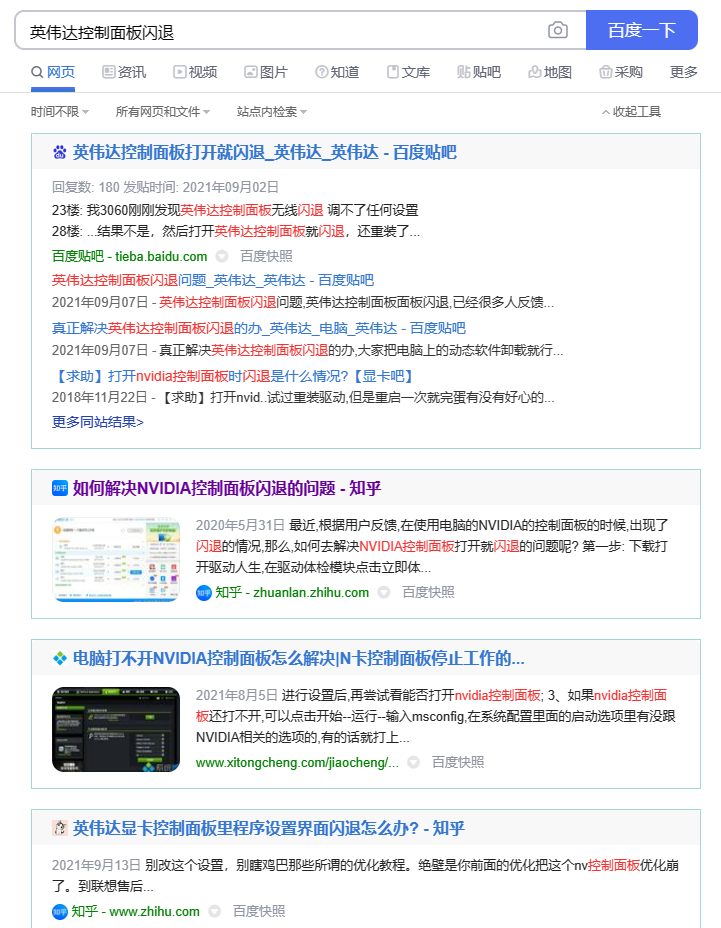
Task: Open the 采购 tab
Action: (621, 72)
